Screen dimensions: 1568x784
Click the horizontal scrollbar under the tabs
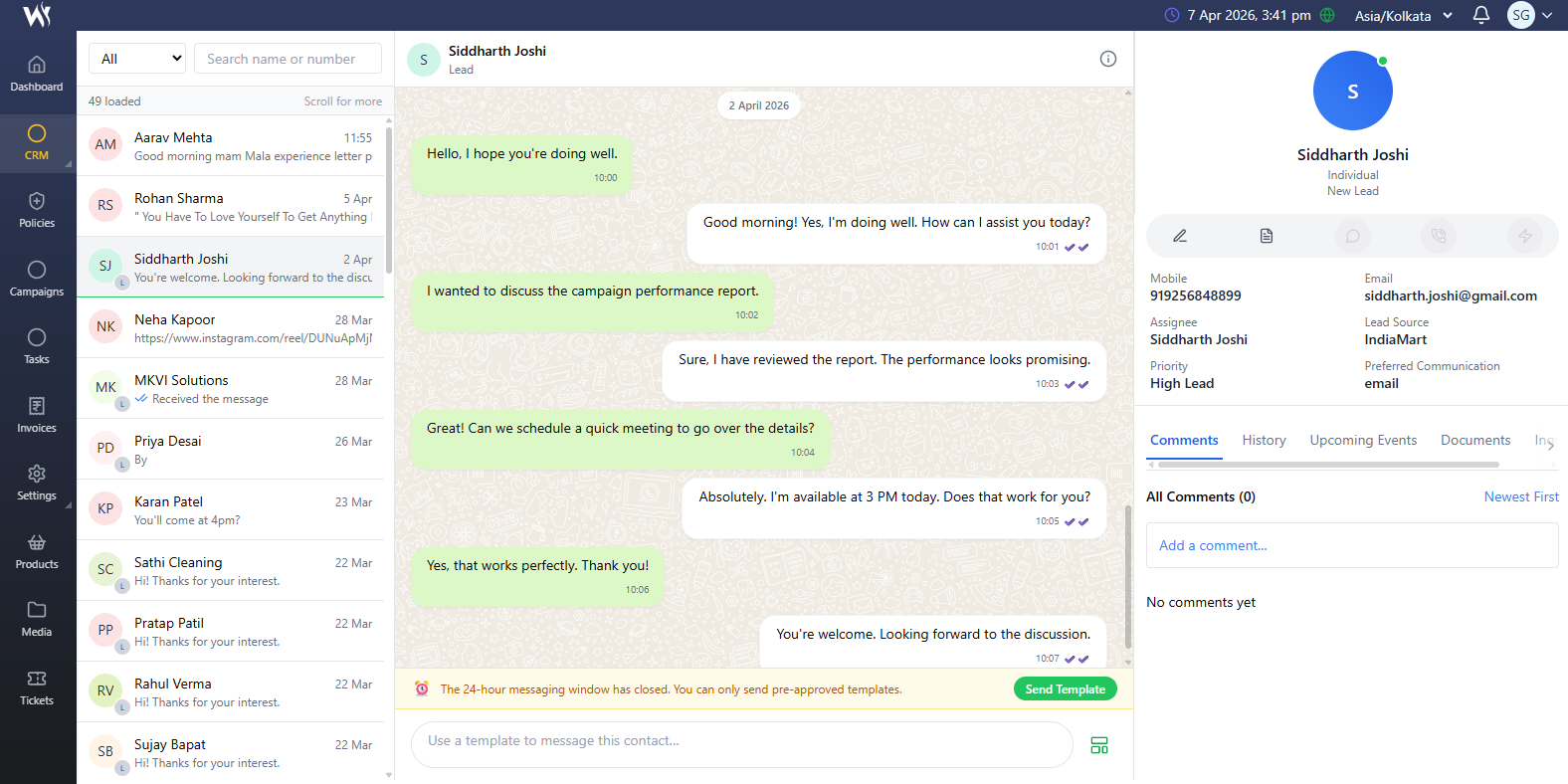(1327, 465)
